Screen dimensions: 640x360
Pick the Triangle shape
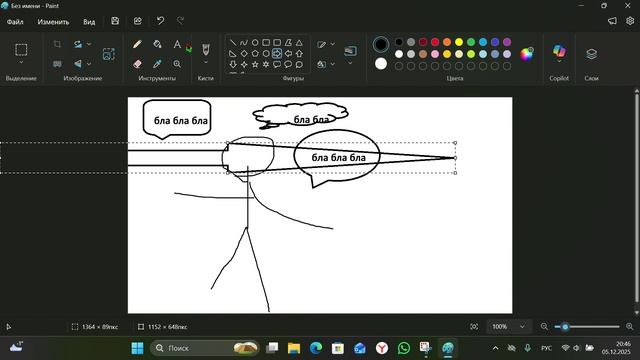pyautogui.click(x=299, y=42)
